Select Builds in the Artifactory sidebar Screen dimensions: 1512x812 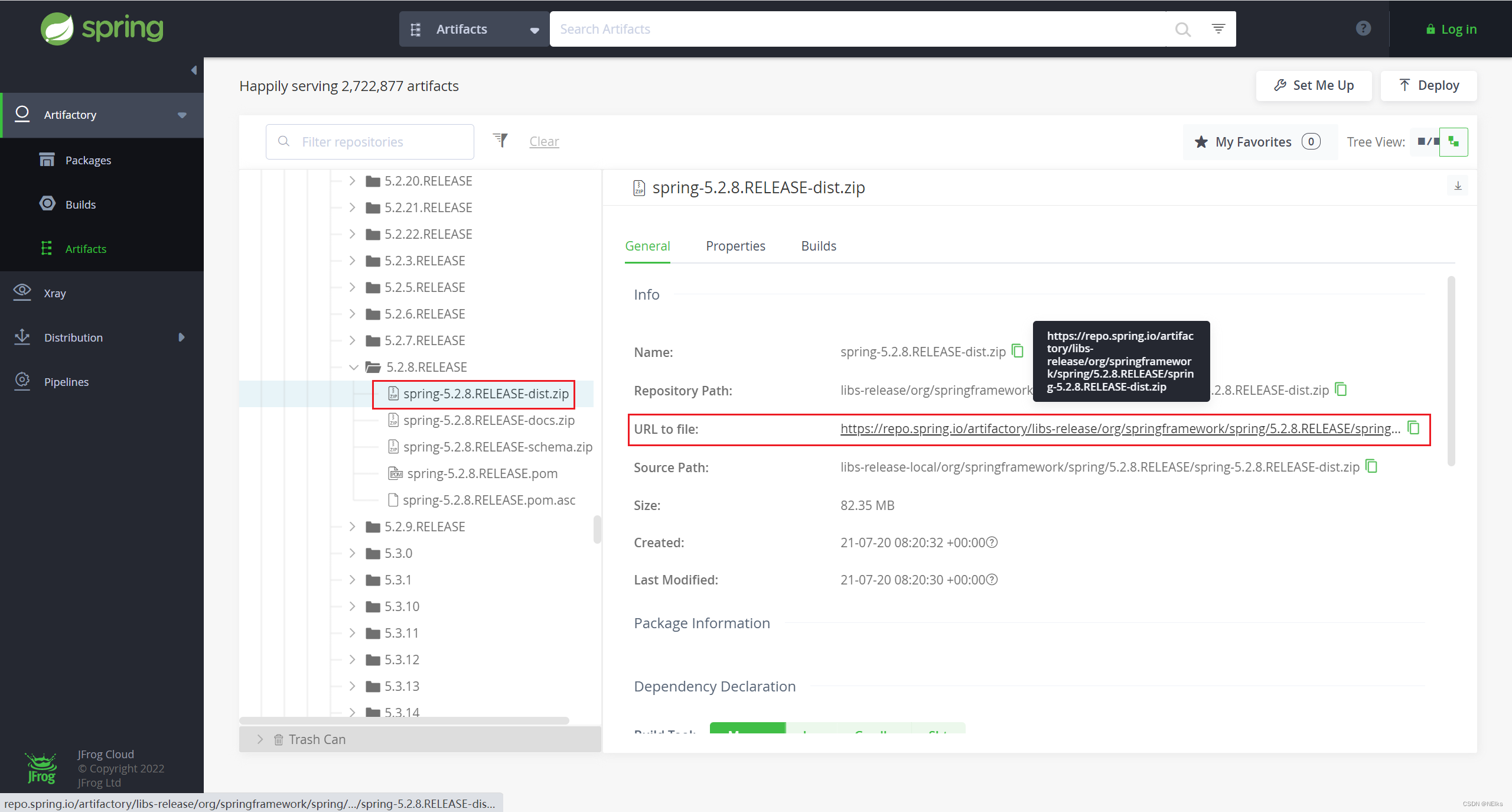coord(80,204)
